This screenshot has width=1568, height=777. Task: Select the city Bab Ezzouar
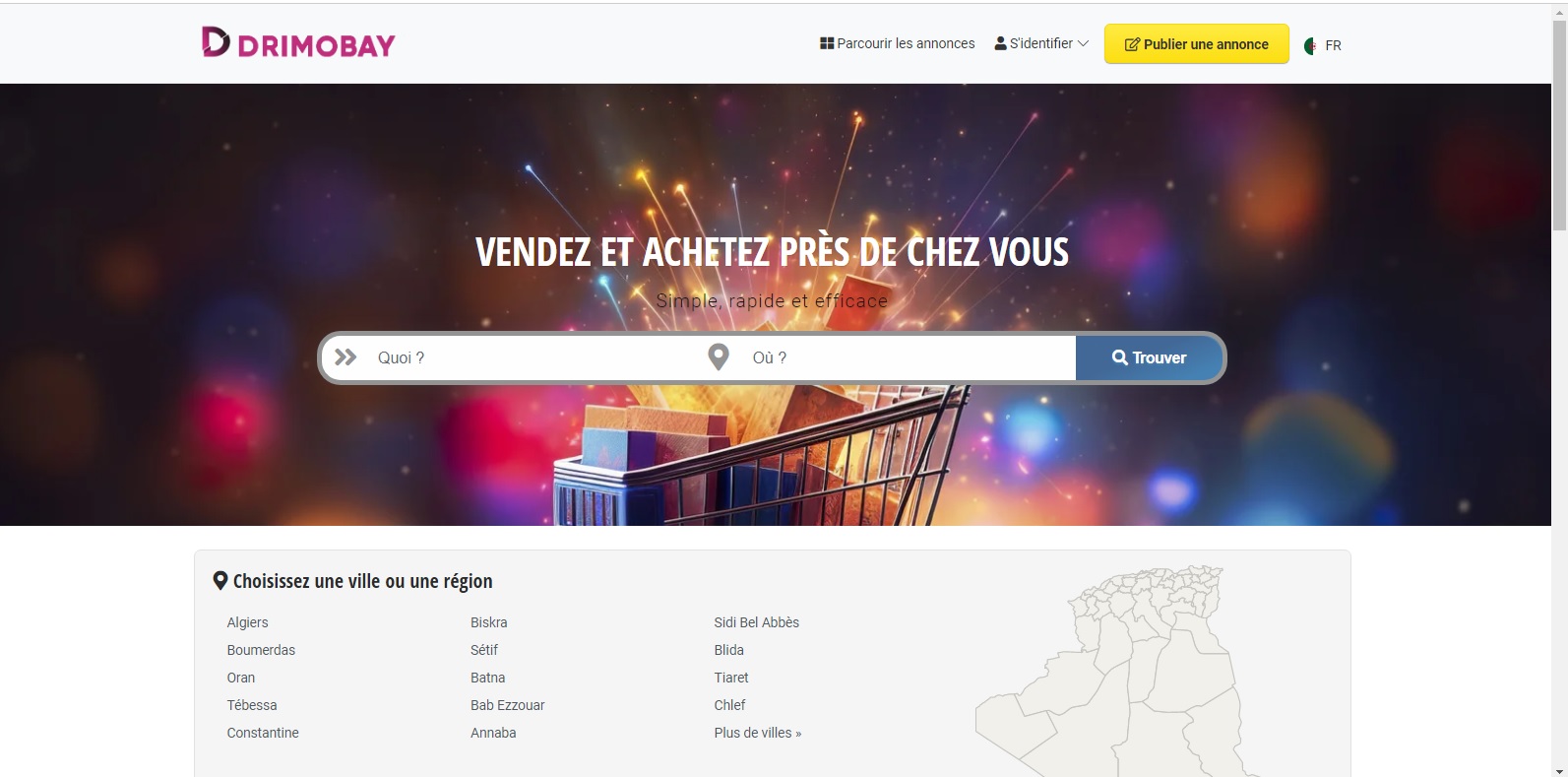(x=508, y=705)
